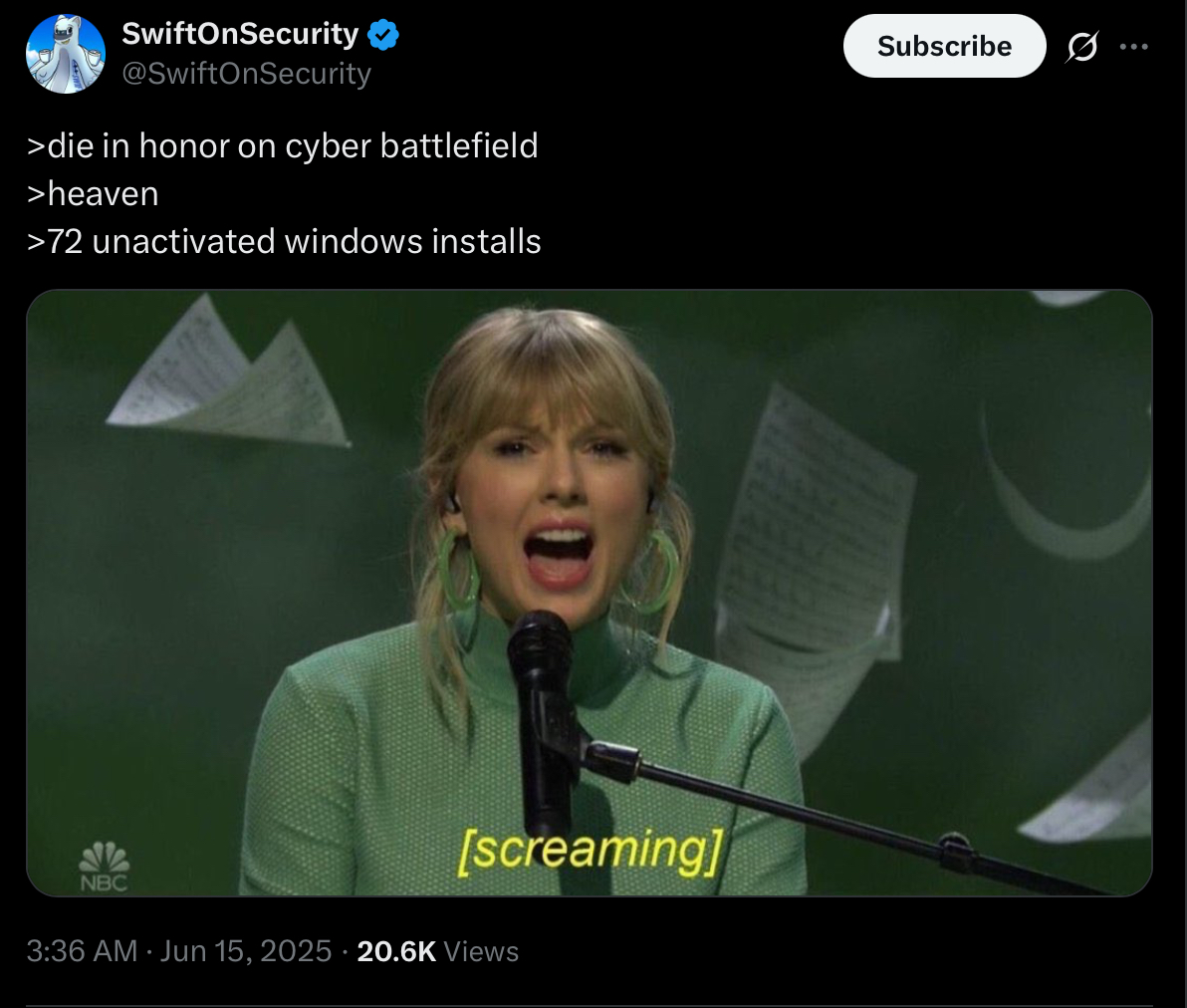
Task: Open the SwiftOnSecurity display name link
Action: [x=240, y=33]
